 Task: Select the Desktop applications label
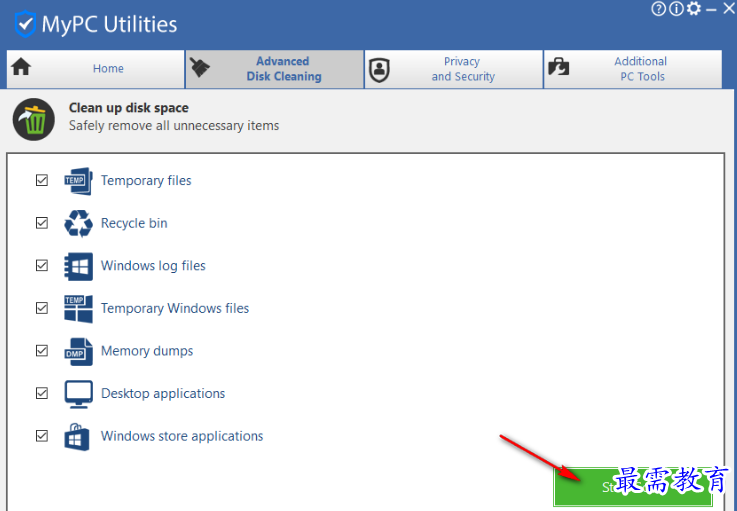point(163,393)
